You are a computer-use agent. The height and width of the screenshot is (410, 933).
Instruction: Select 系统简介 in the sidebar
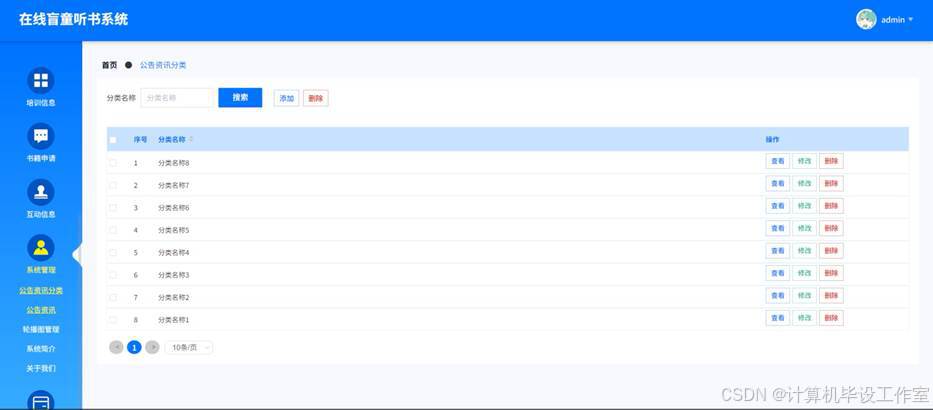click(40, 349)
